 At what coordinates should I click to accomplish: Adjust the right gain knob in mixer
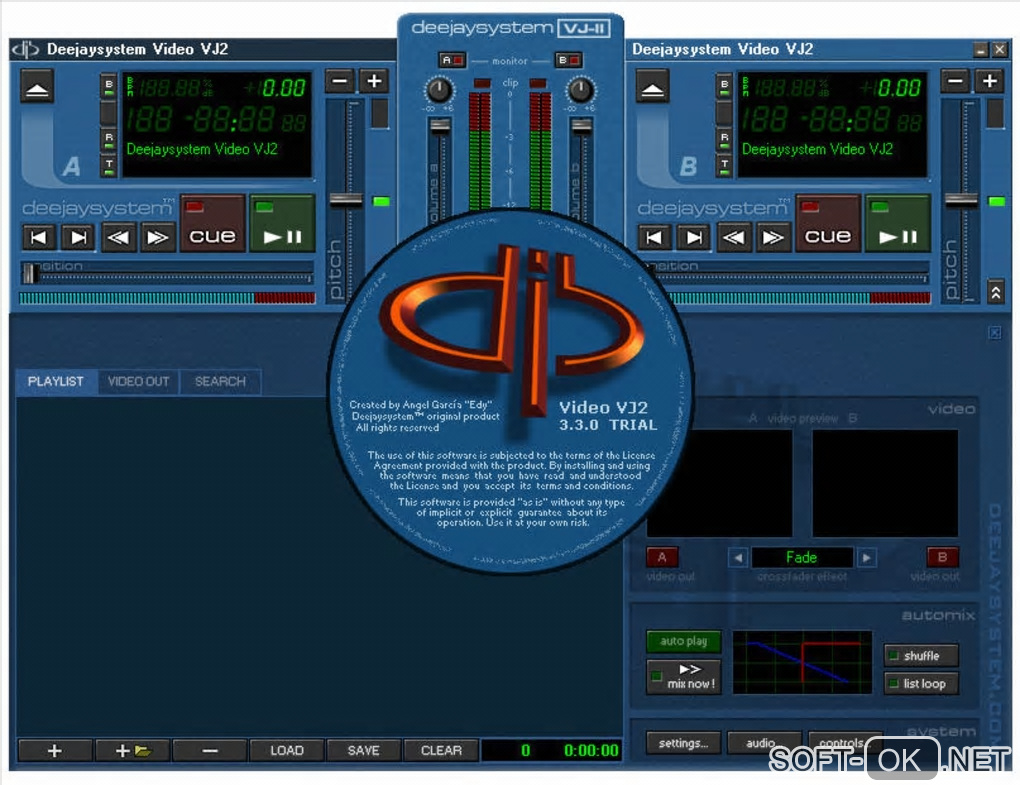coord(580,90)
